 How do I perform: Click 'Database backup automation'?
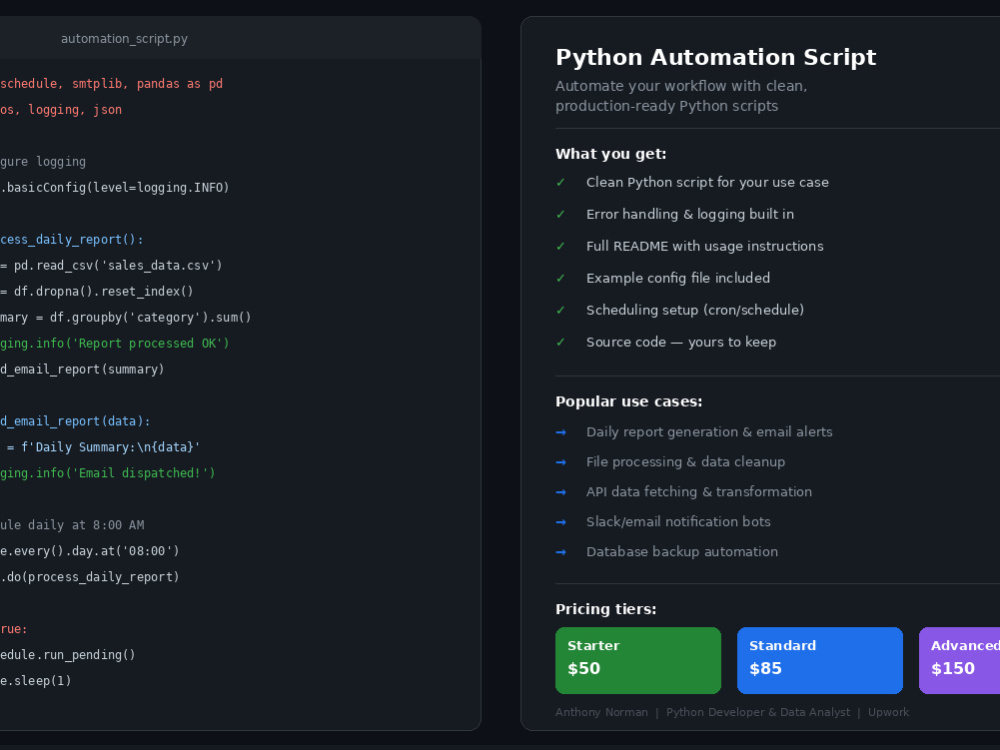coord(682,552)
